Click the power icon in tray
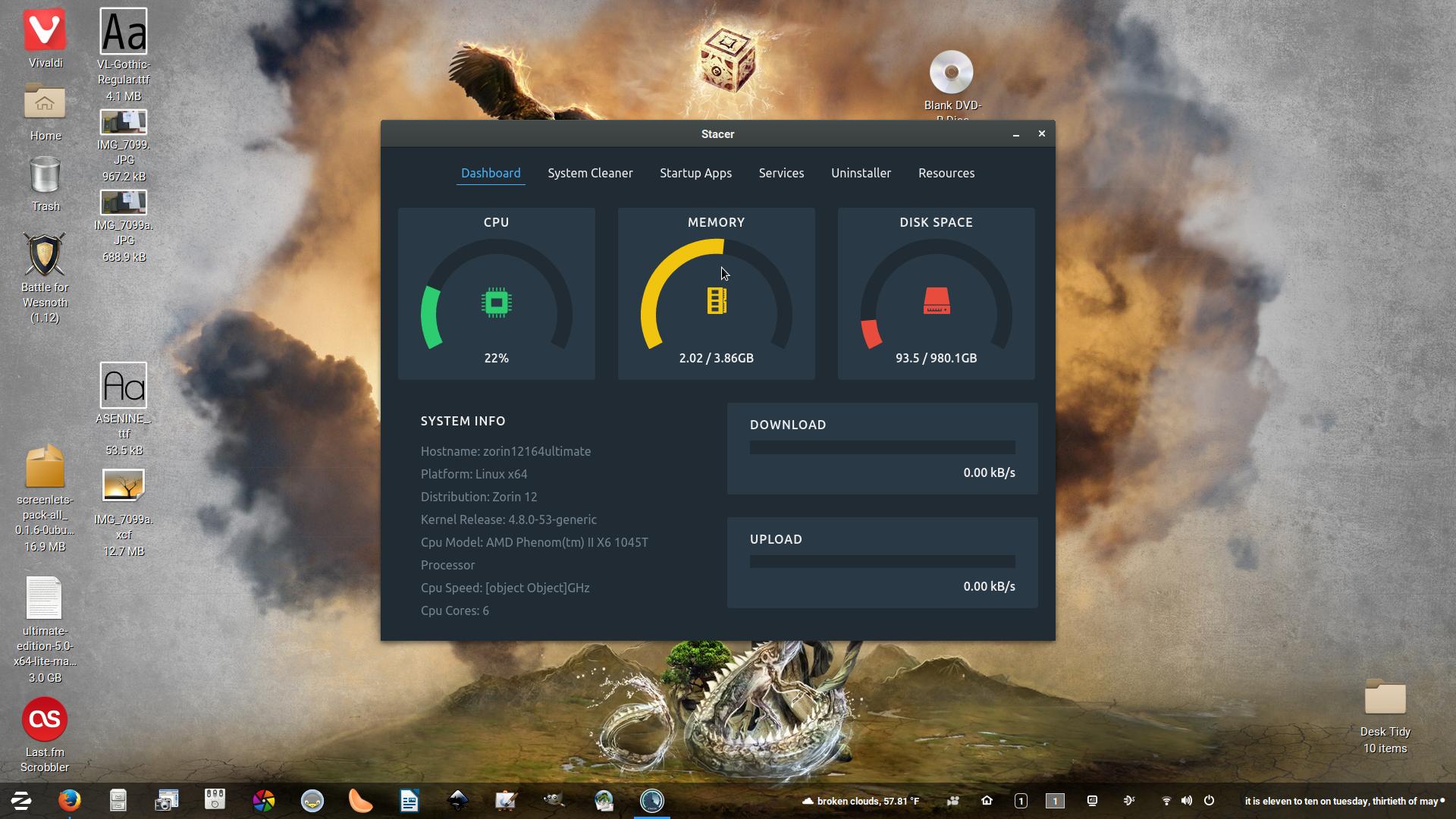Image resolution: width=1456 pixels, height=819 pixels. [x=1209, y=801]
